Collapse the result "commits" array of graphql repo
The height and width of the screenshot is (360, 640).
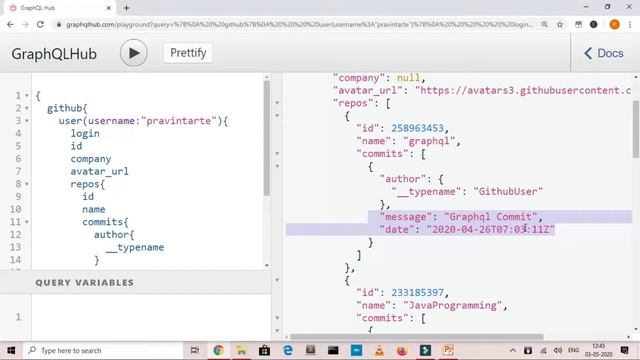point(277,154)
